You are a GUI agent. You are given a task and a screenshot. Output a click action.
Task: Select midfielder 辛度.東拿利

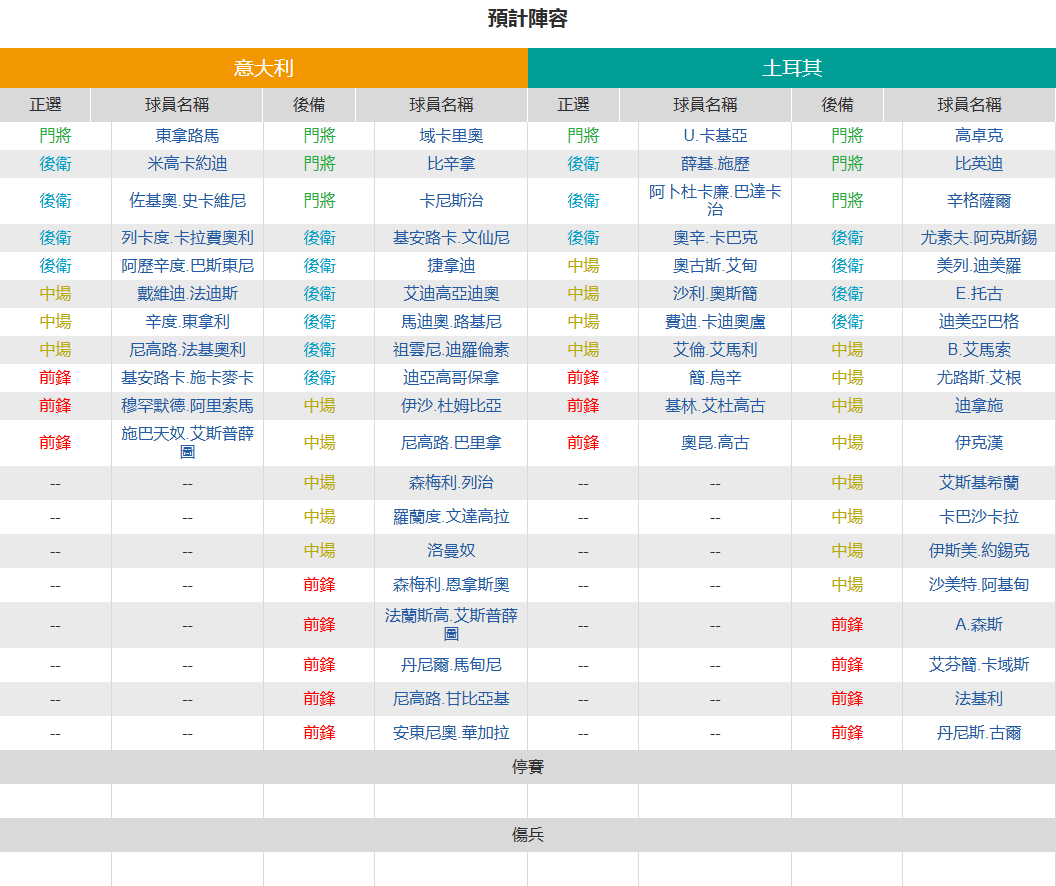pyautogui.click(x=187, y=322)
